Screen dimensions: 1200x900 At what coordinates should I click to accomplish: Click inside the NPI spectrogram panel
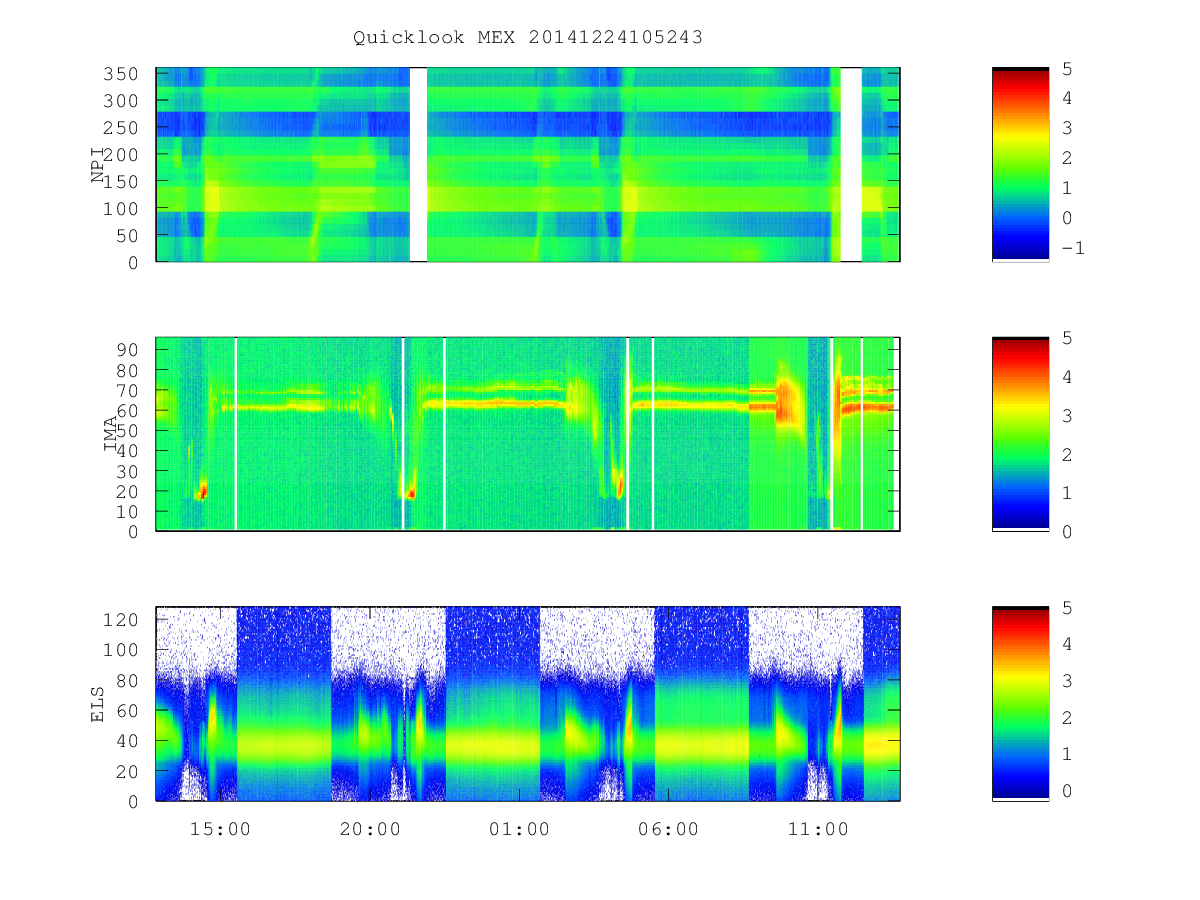(528, 165)
